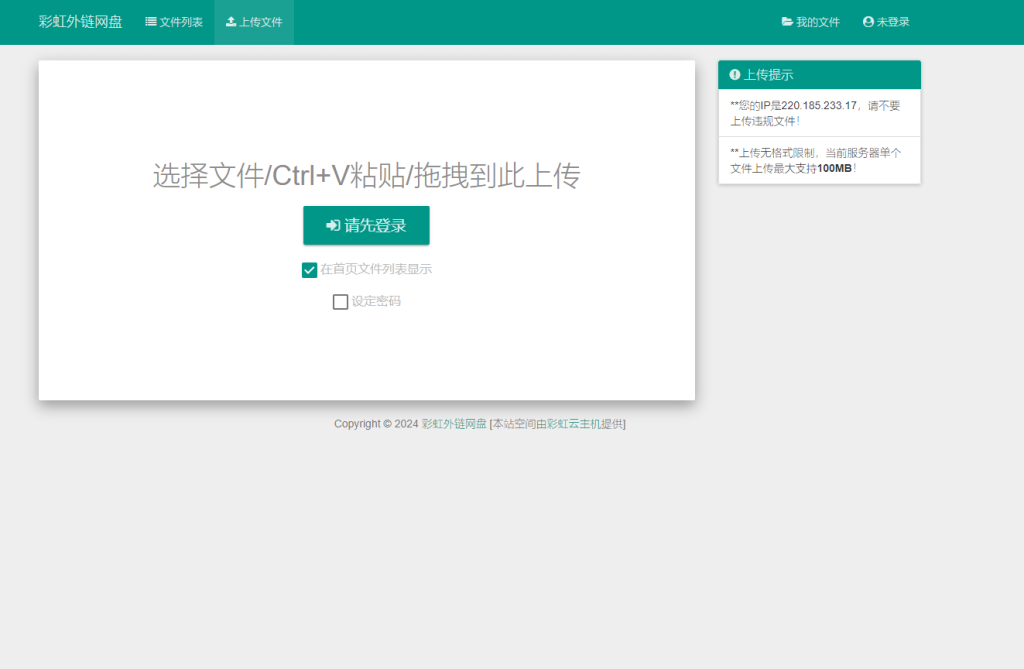Image resolution: width=1024 pixels, height=669 pixels.
Task: Uncheck 在首页文件列表显示 checkbox
Action: click(x=310, y=270)
